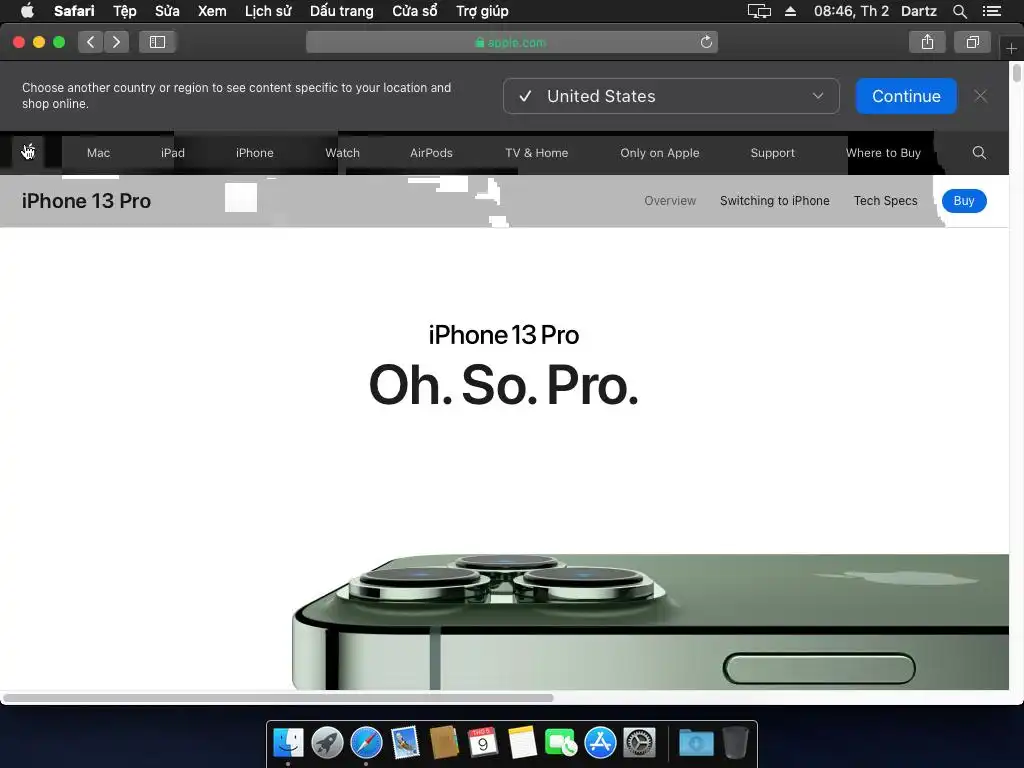The image size is (1024, 768).
Task: Open the Trash in the Dock
Action: click(x=735, y=743)
